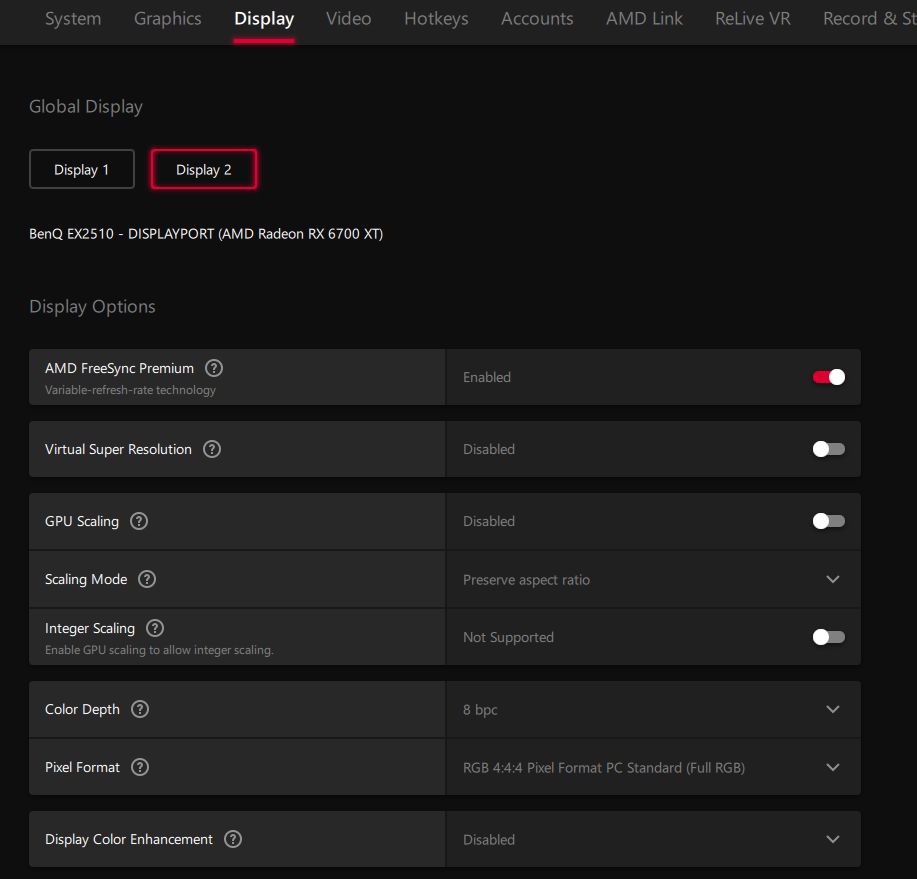Click the Display Options heading
This screenshot has width=917, height=879.
[92, 306]
